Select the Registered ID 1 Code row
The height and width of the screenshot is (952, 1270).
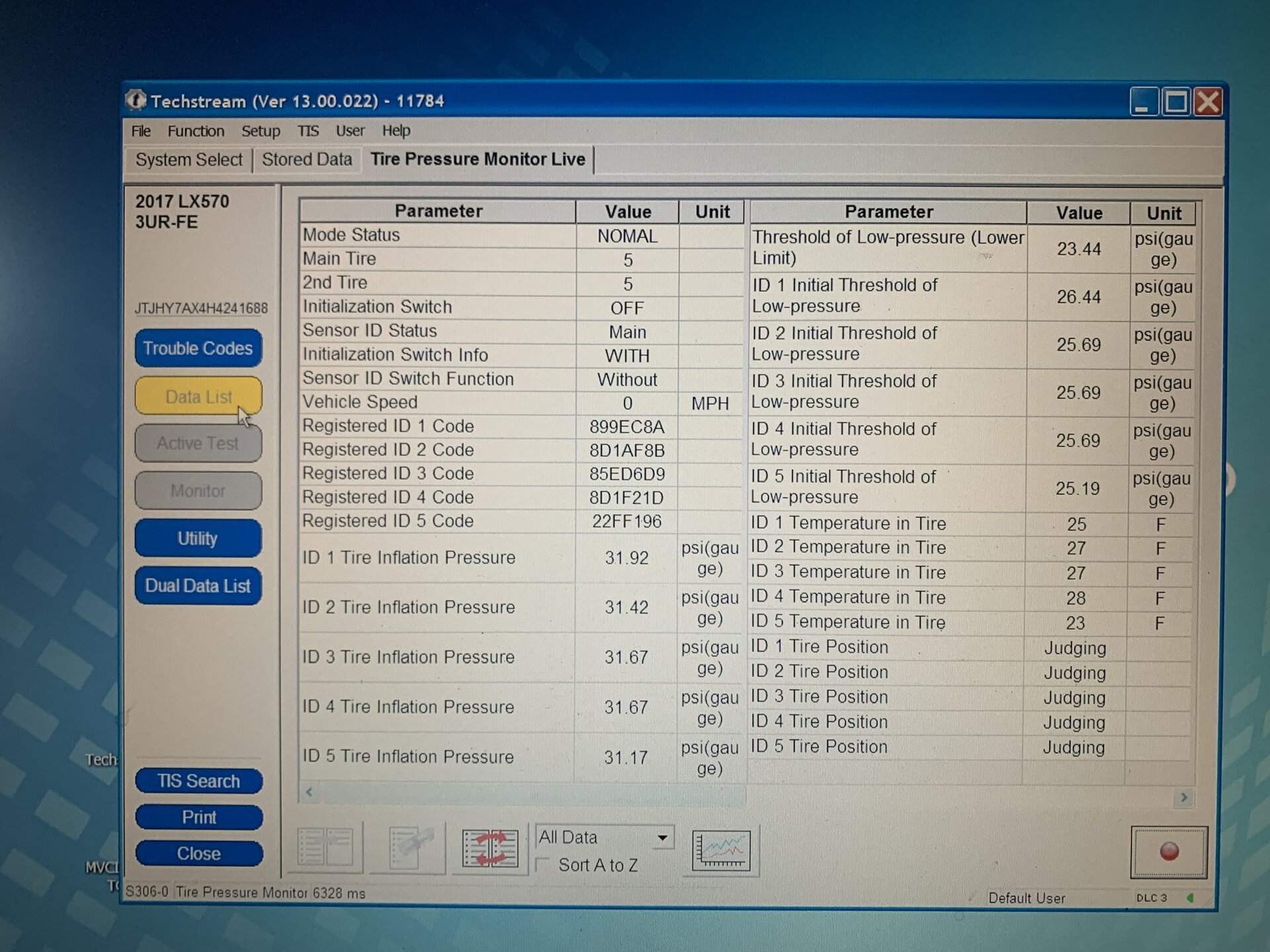[x=521, y=426]
